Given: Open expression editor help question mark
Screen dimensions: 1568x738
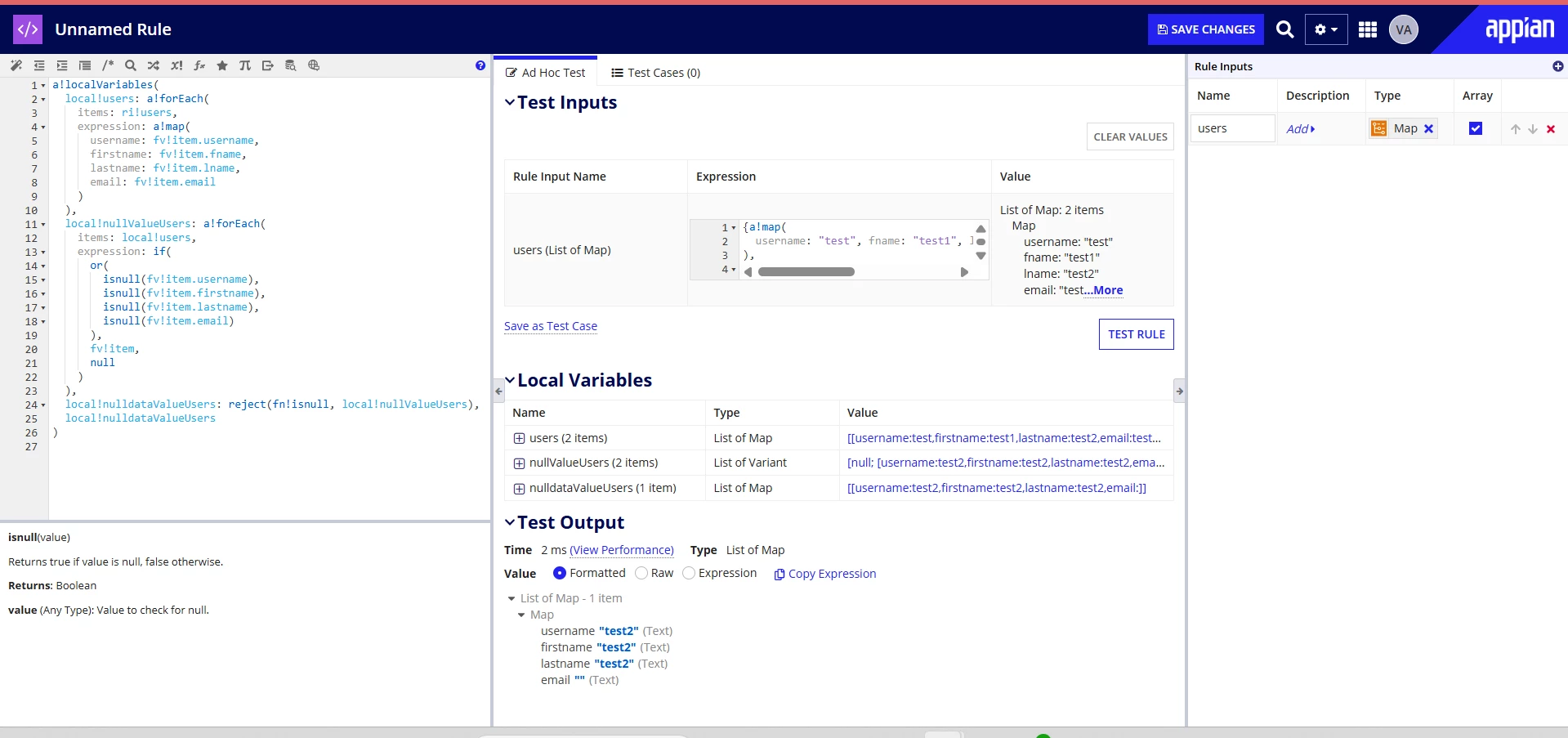Looking at the screenshot, I should (480, 65).
